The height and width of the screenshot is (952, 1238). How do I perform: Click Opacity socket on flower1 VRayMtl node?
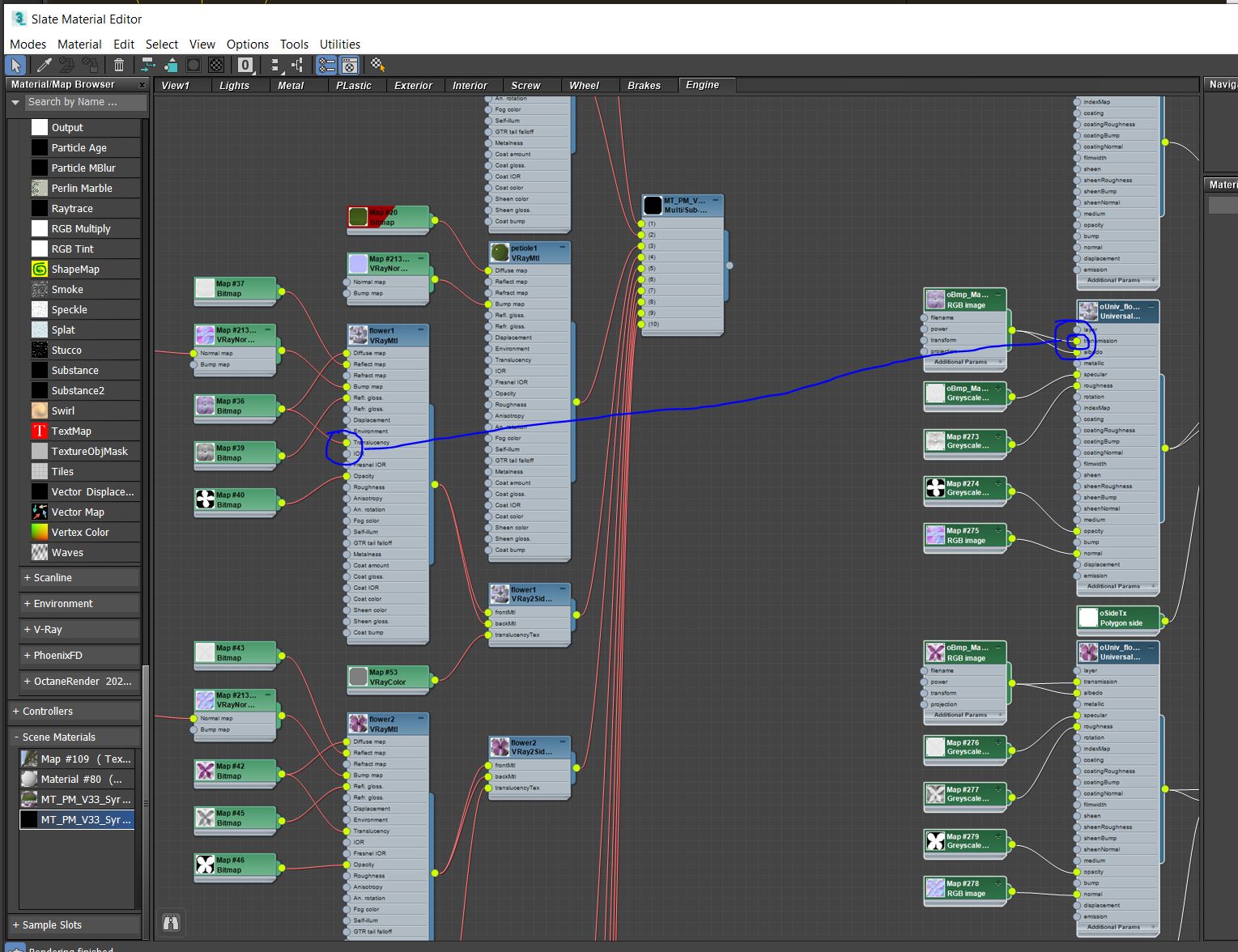coord(347,476)
